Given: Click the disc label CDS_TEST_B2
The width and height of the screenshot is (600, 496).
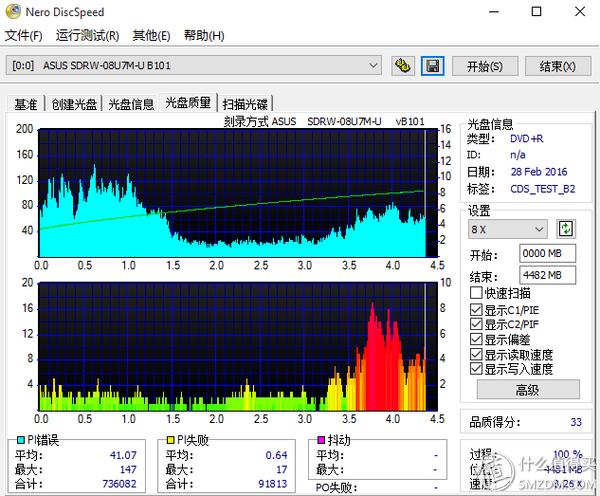Looking at the screenshot, I should [543, 189].
